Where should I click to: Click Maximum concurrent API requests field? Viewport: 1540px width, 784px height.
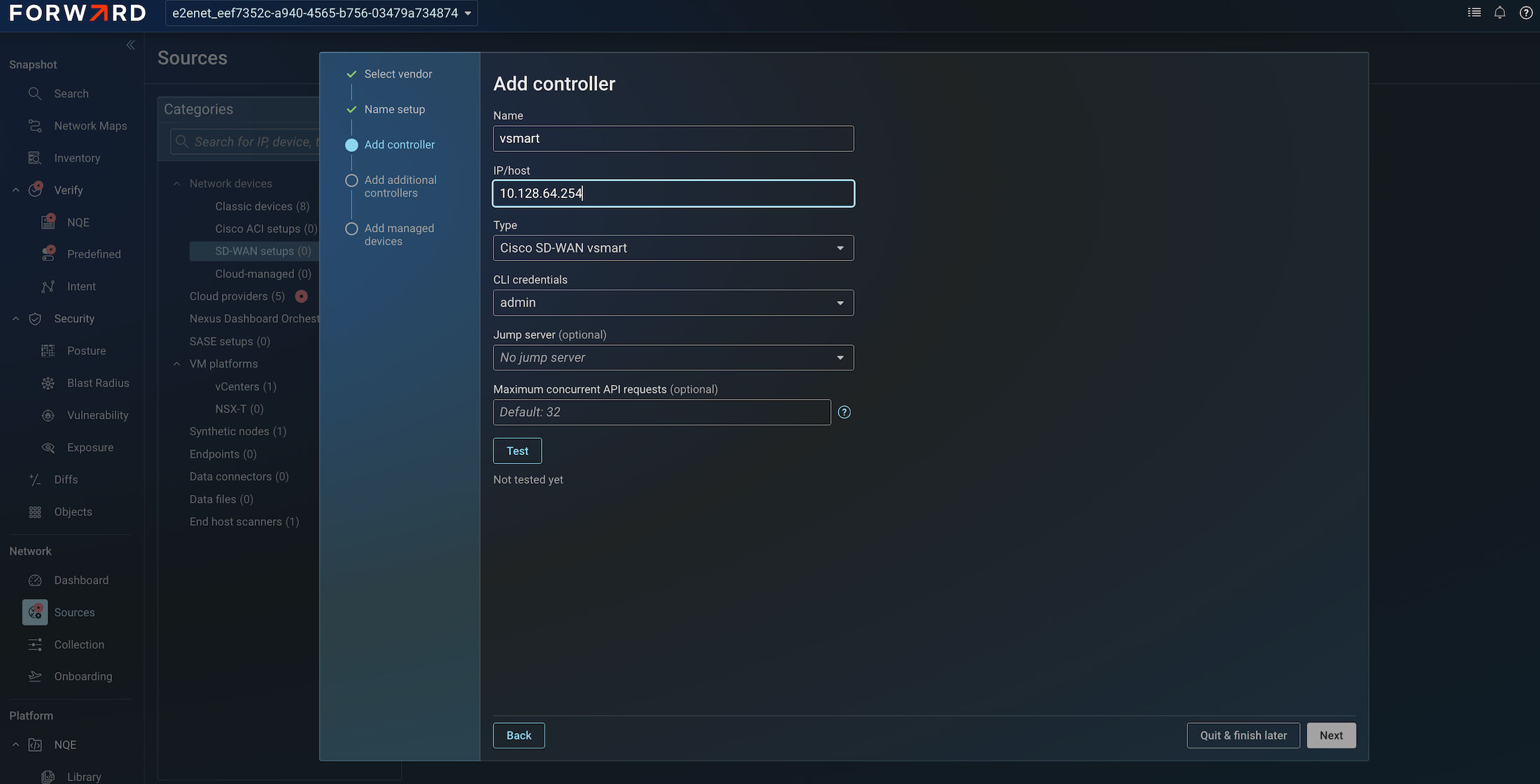click(x=661, y=412)
